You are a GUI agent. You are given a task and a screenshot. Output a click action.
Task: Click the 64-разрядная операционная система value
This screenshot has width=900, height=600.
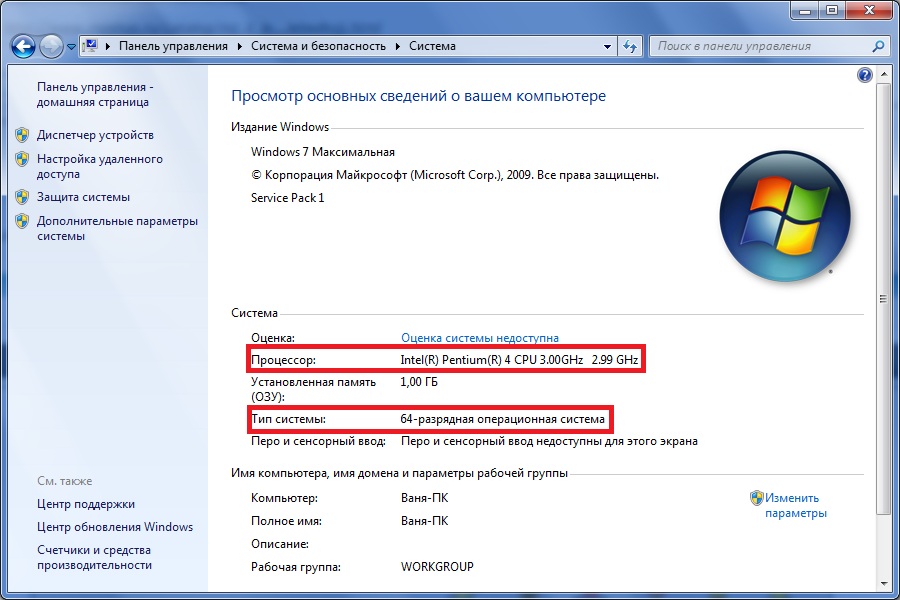pos(502,419)
